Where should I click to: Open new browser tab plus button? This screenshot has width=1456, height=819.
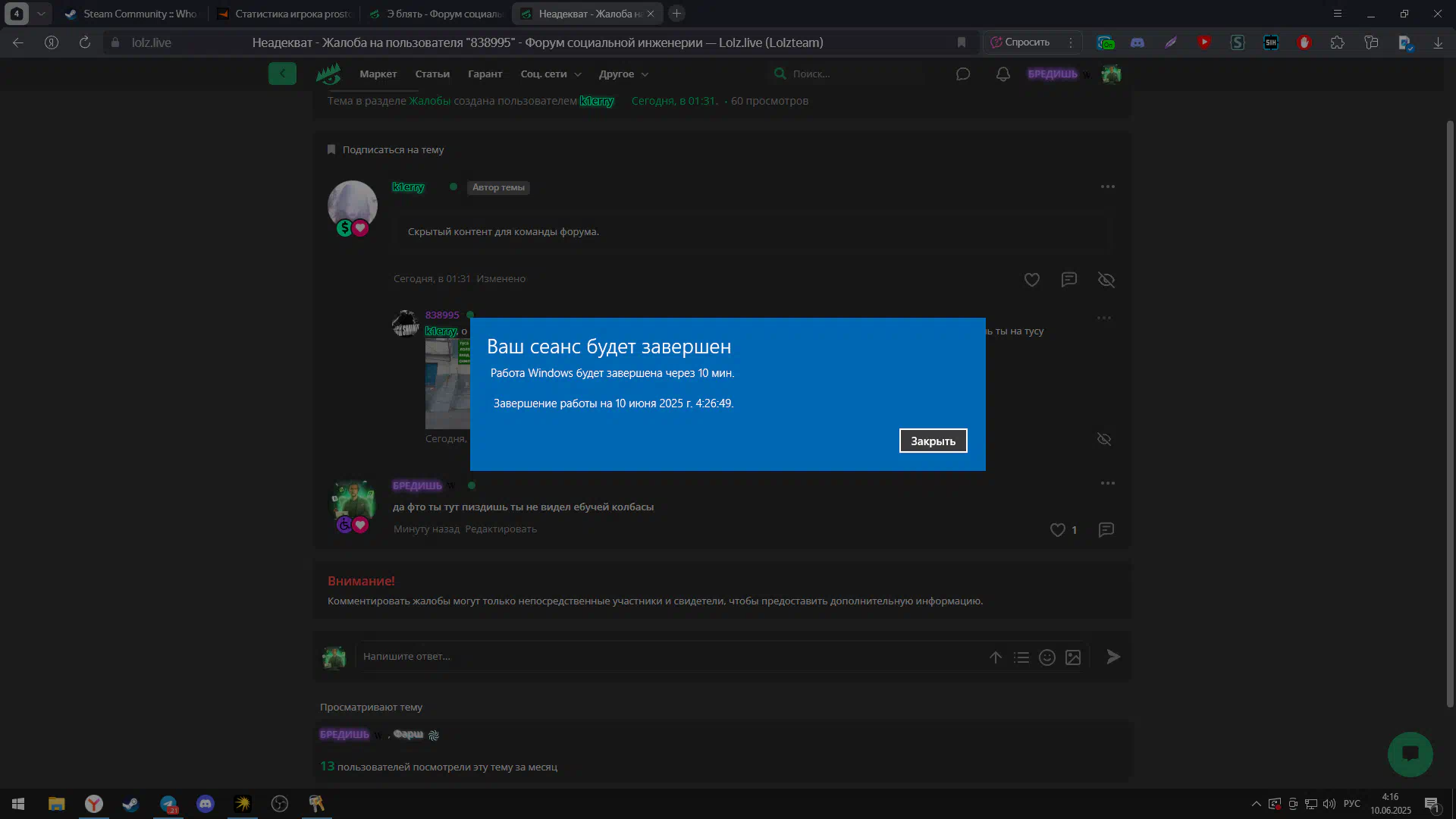(x=676, y=14)
